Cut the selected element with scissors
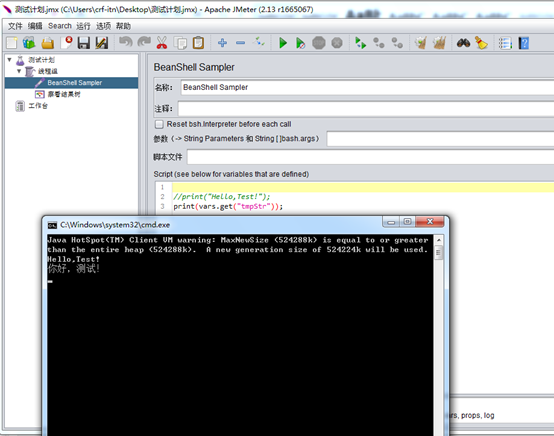The height and width of the screenshot is (436, 554). point(162,43)
